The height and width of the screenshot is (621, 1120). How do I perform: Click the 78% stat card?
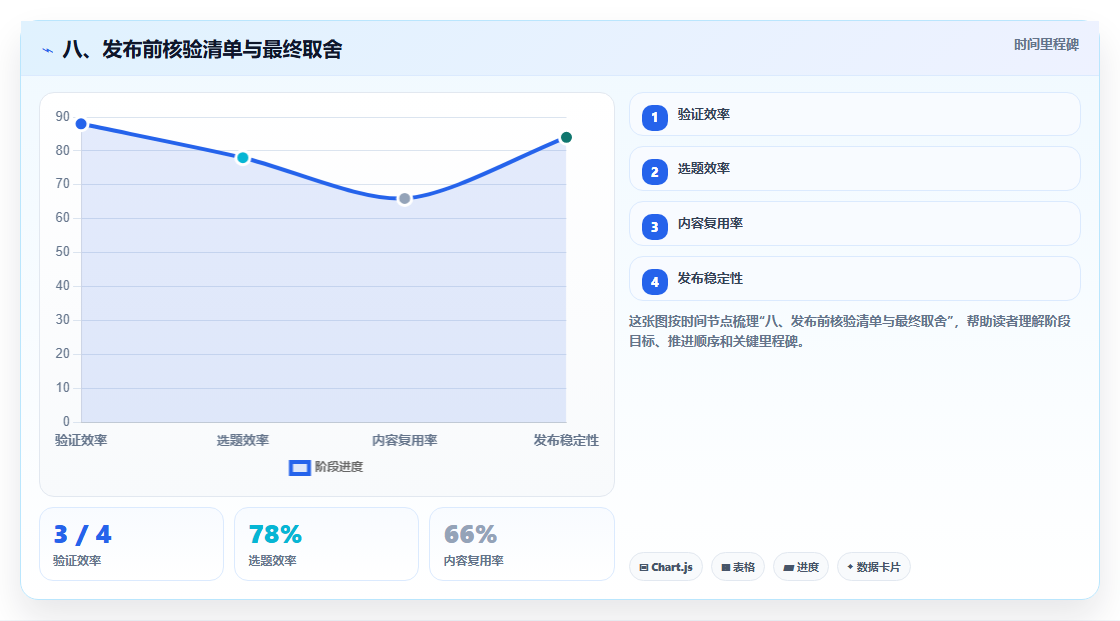pyautogui.click(x=326, y=544)
